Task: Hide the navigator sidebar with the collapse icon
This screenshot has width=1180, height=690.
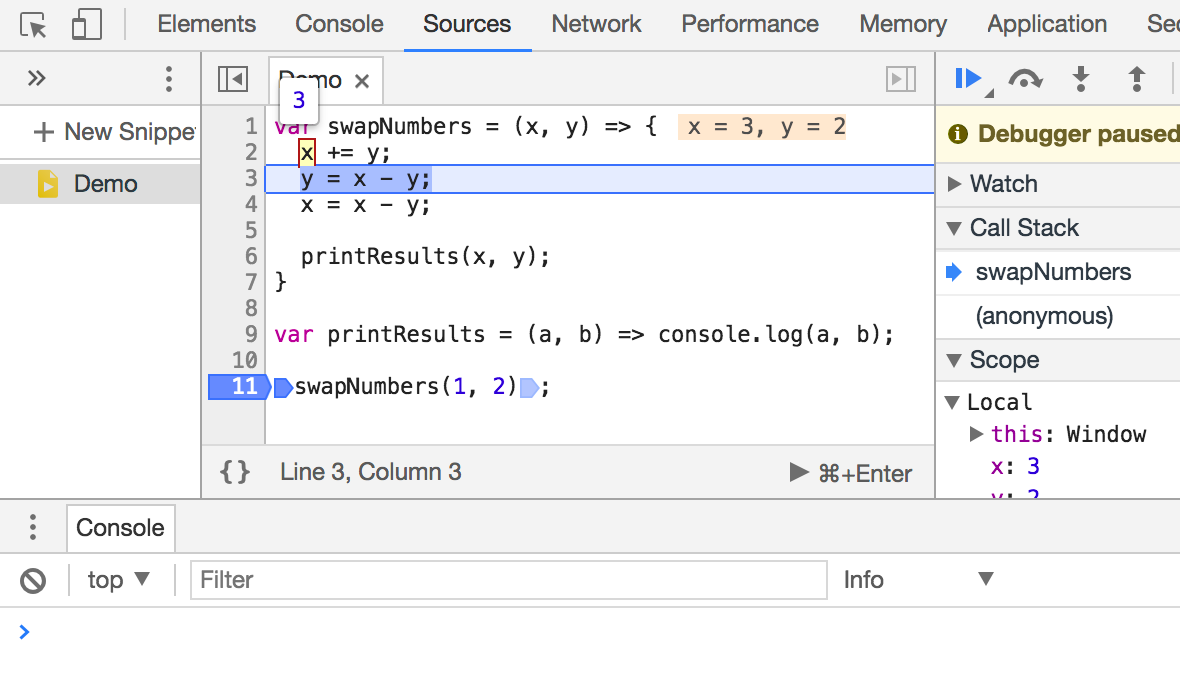Action: pyautogui.click(x=231, y=78)
